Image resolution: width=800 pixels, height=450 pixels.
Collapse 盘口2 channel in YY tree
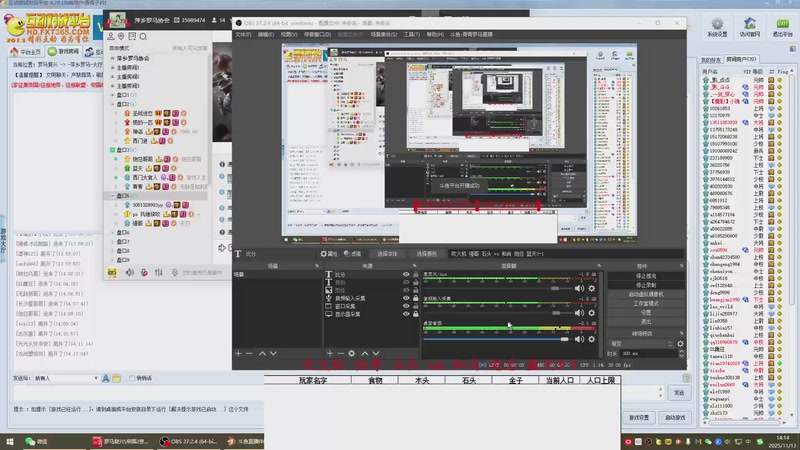[113, 104]
